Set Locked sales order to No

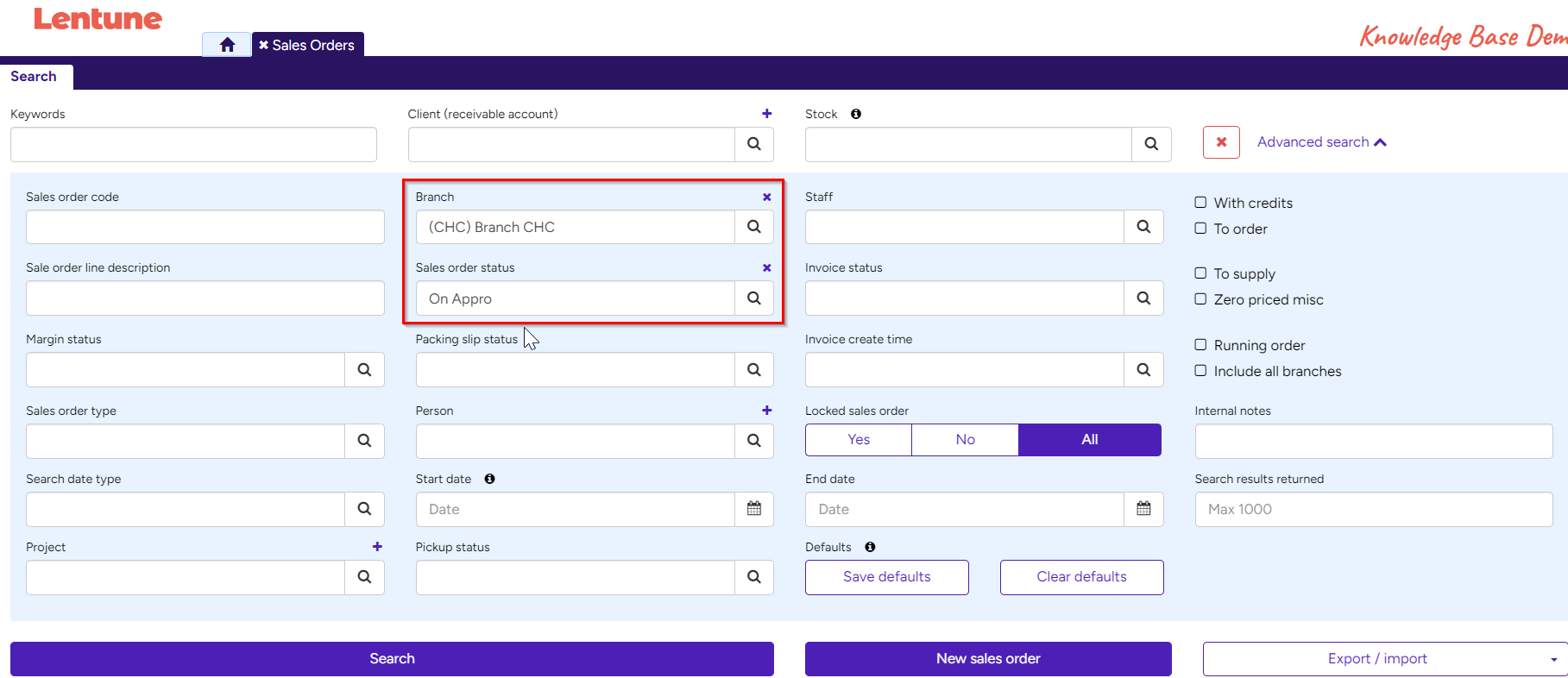[x=965, y=440]
